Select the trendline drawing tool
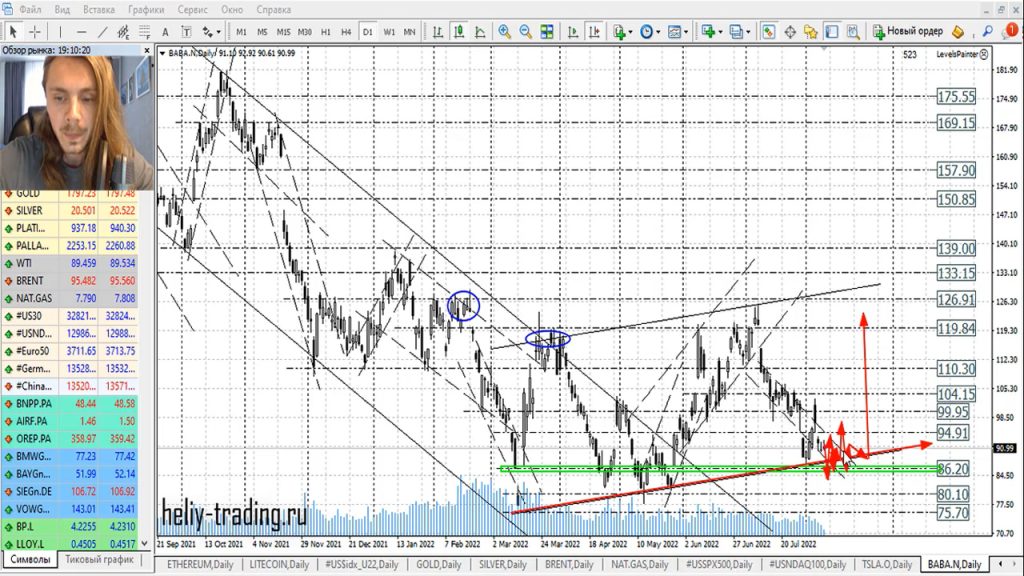1024x576 pixels. click(x=103, y=31)
